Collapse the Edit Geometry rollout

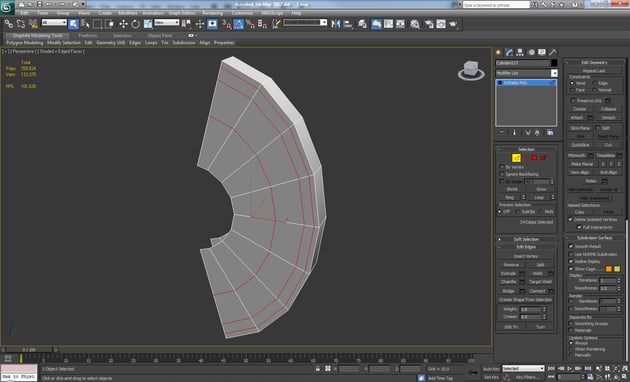(x=595, y=62)
